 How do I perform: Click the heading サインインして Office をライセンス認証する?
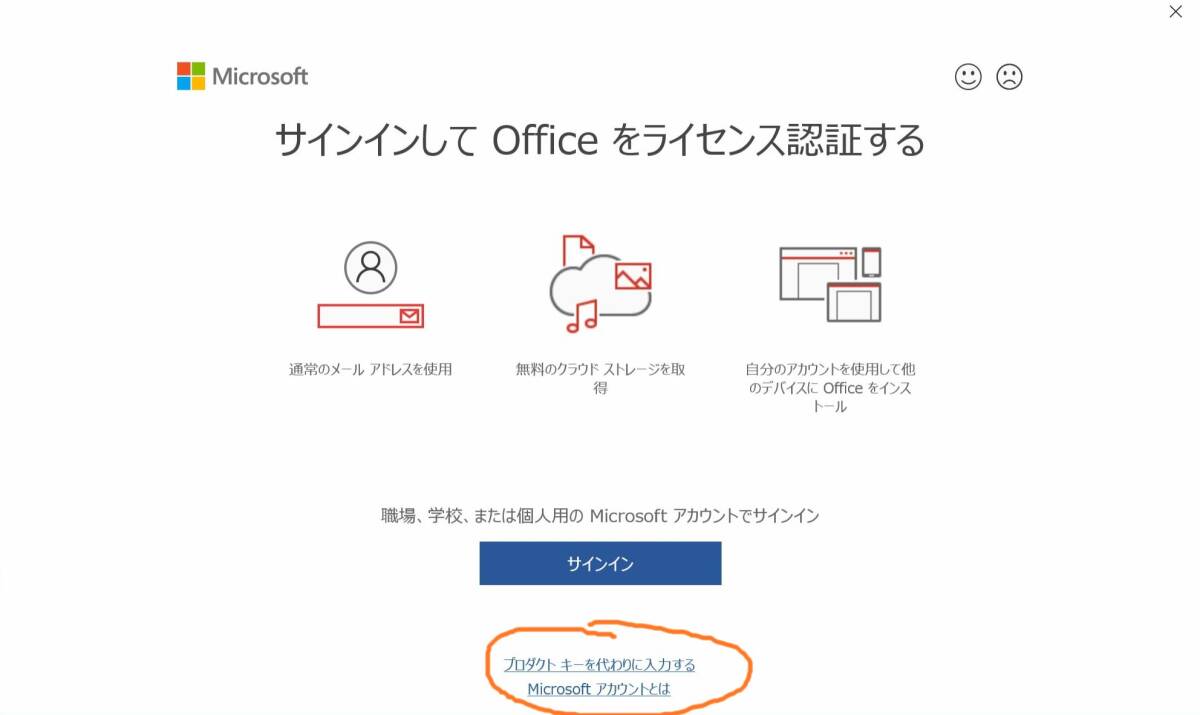pyautogui.click(x=600, y=141)
